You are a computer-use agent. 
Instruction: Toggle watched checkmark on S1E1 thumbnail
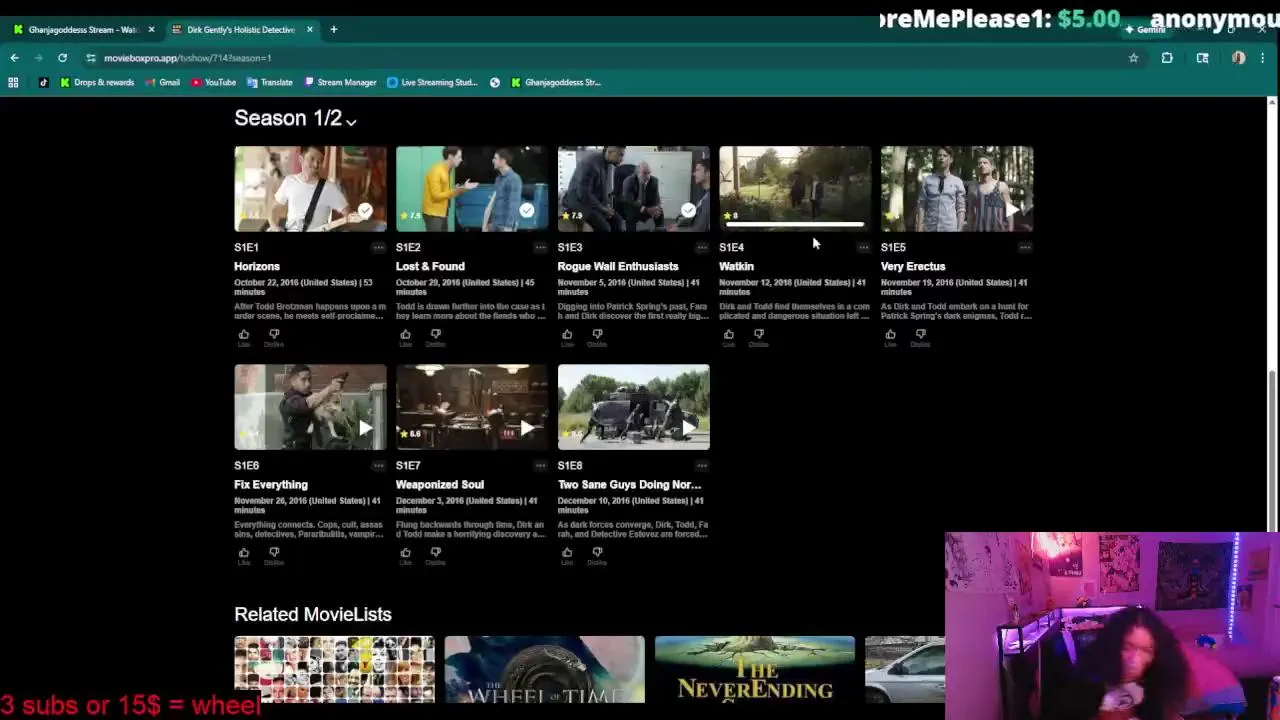pos(365,210)
